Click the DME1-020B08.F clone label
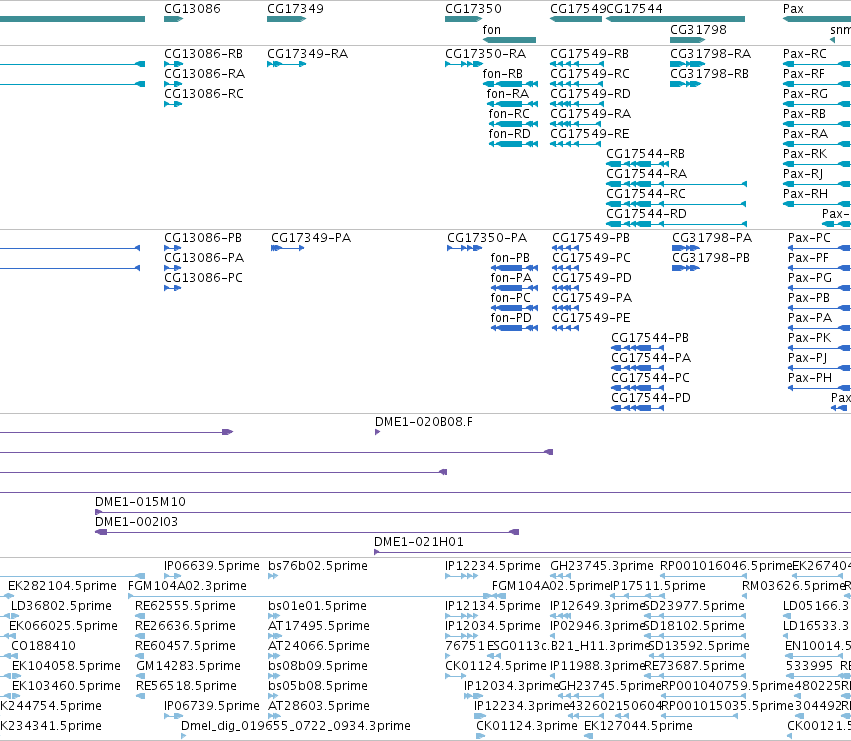 tap(424, 422)
